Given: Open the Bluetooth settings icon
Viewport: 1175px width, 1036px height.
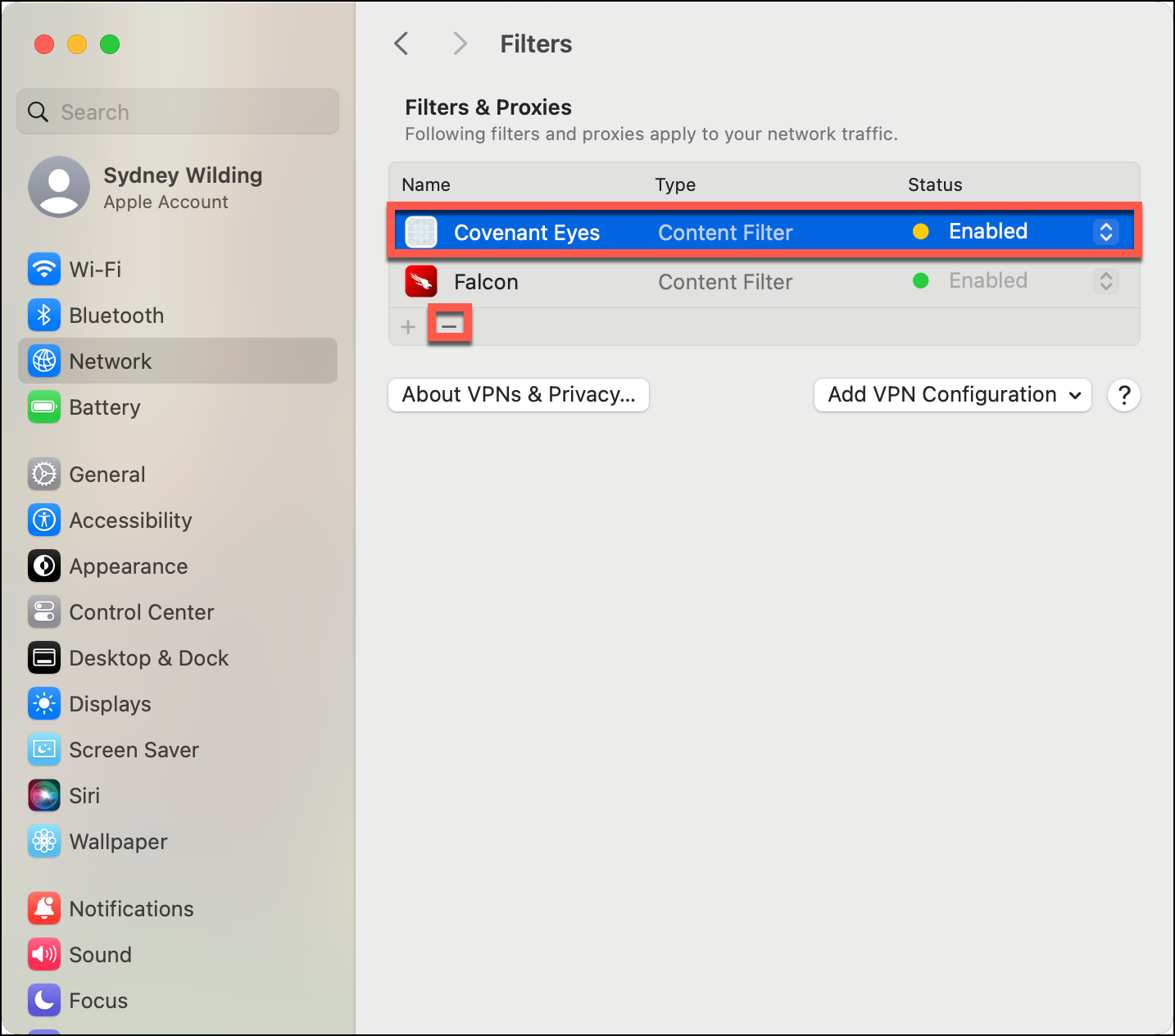Looking at the screenshot, I should pyautogui.click(x=44, y=315).
